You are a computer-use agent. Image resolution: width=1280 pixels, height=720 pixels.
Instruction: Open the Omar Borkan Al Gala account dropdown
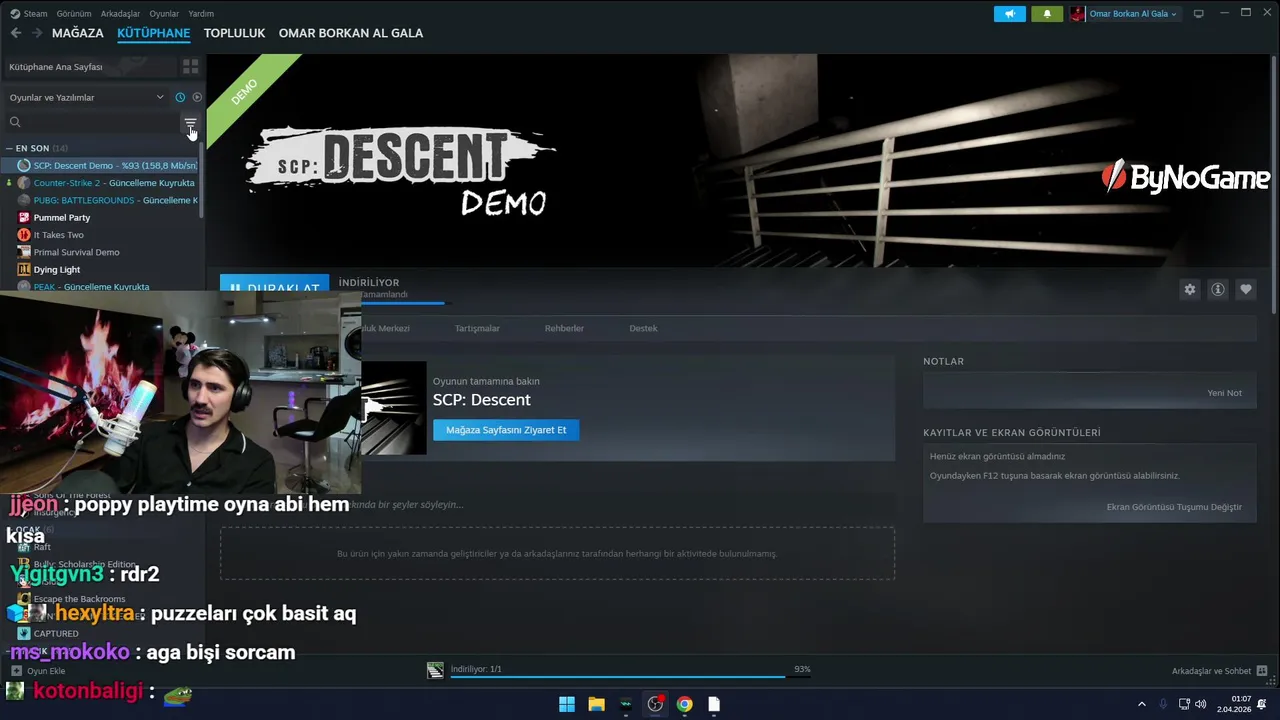1133,14
